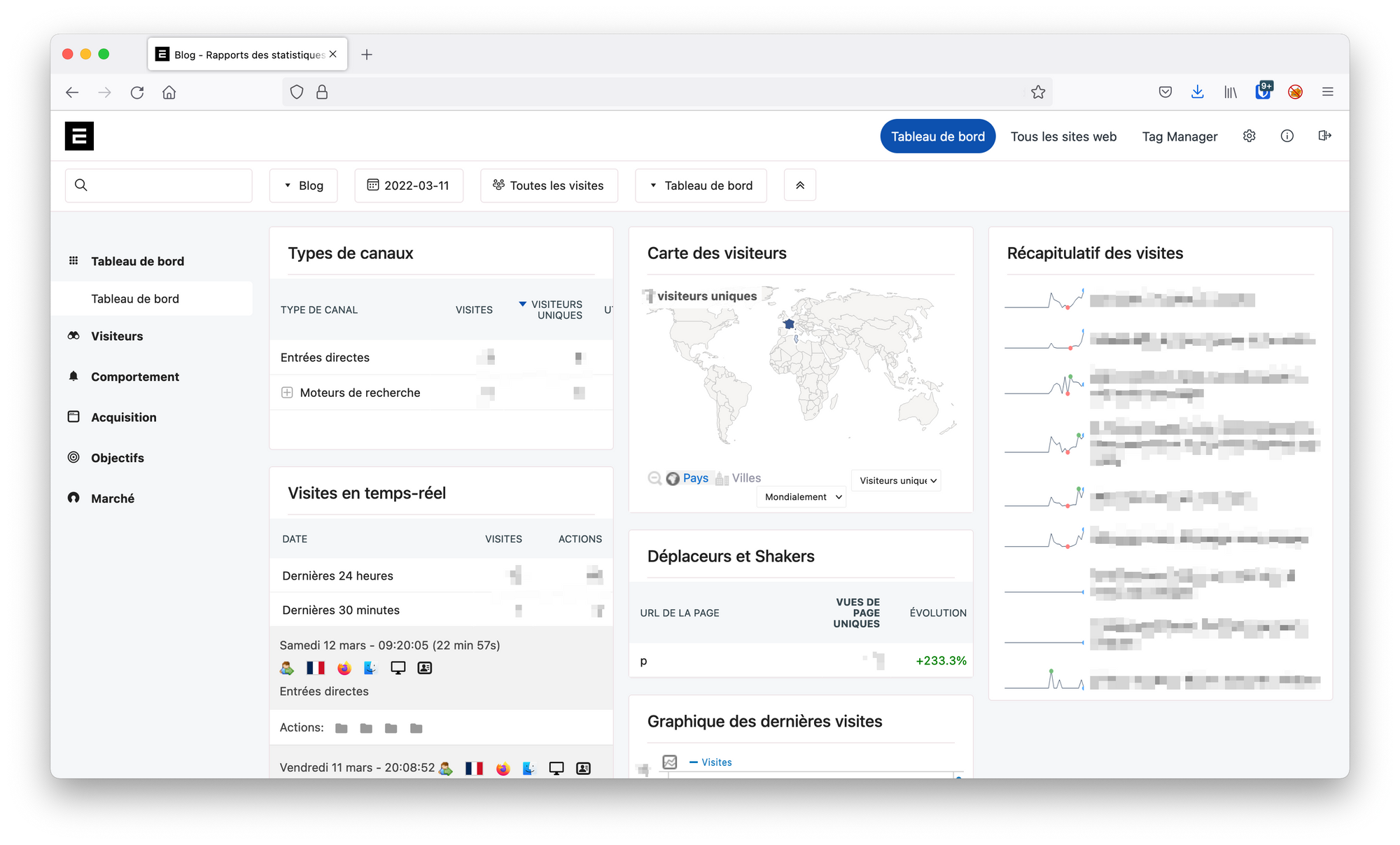Close the Blog statistics tab

[x=333, y=54]
